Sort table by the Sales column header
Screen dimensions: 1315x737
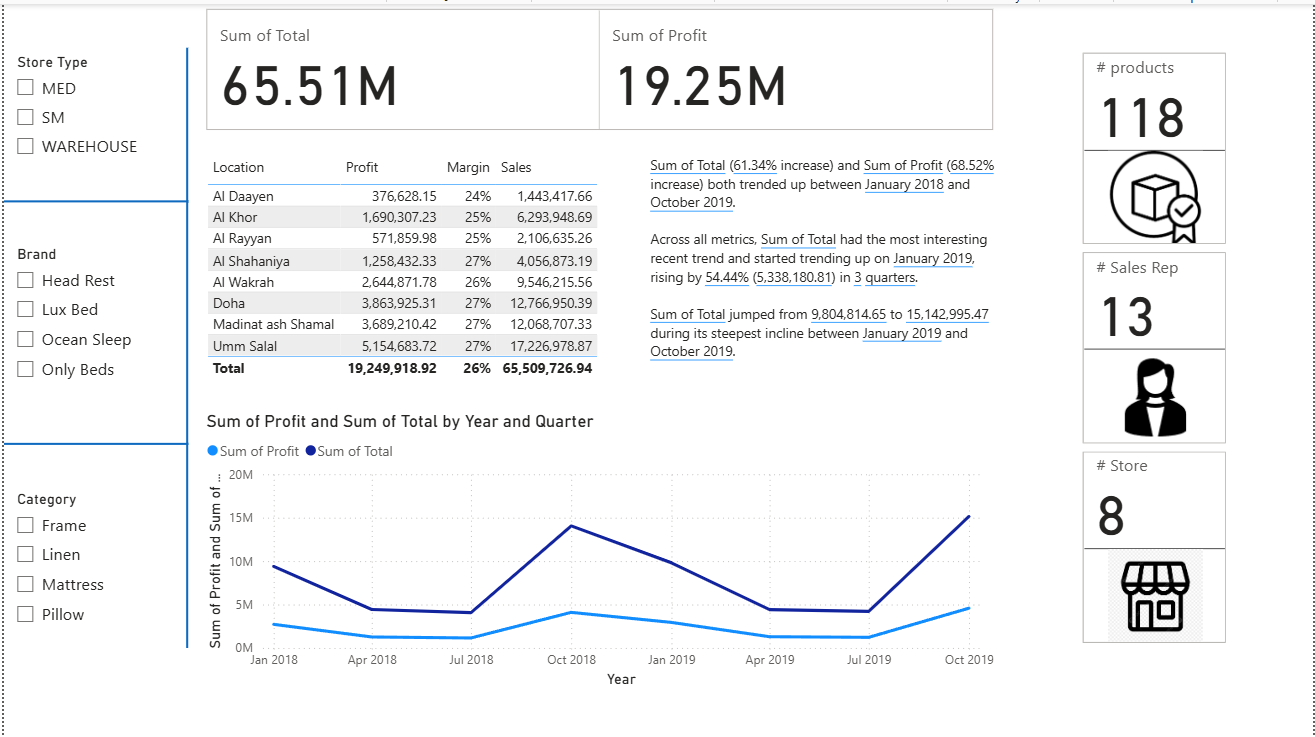[x=516, y=167]
